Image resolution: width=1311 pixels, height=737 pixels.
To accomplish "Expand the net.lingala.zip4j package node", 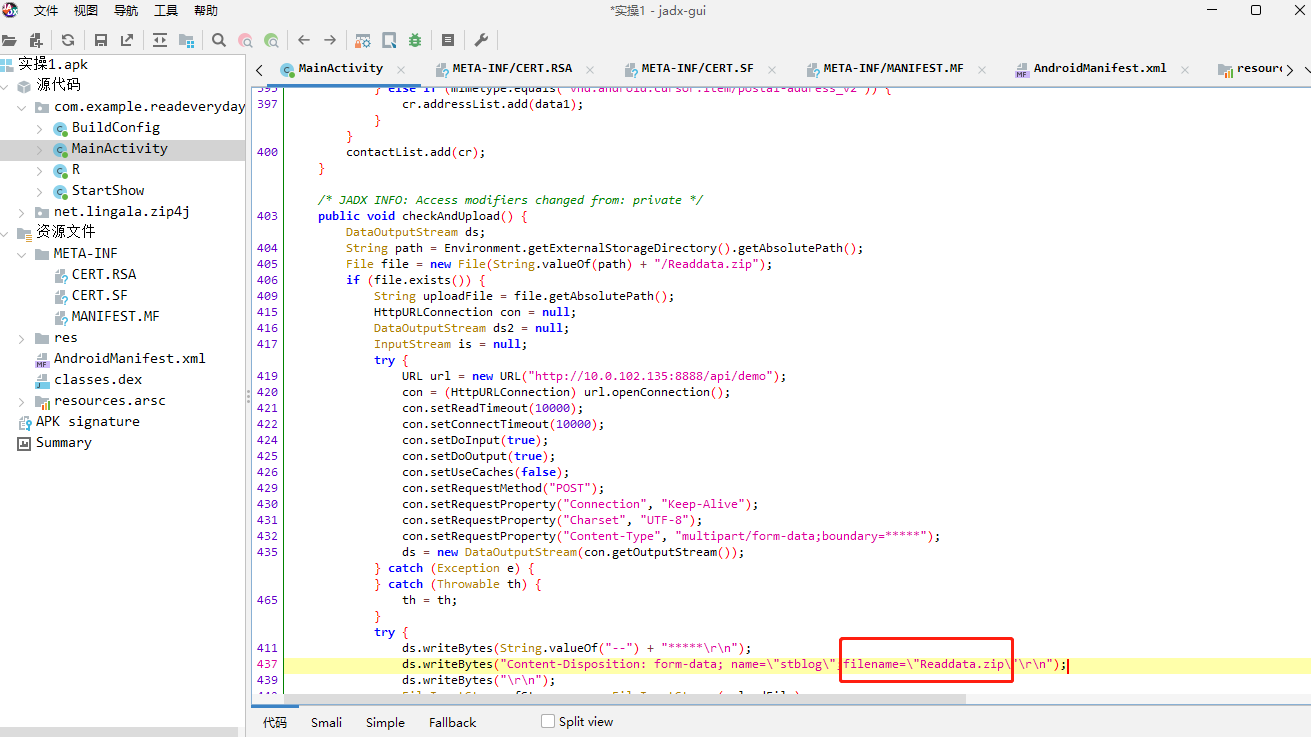I will pos(22,212).
